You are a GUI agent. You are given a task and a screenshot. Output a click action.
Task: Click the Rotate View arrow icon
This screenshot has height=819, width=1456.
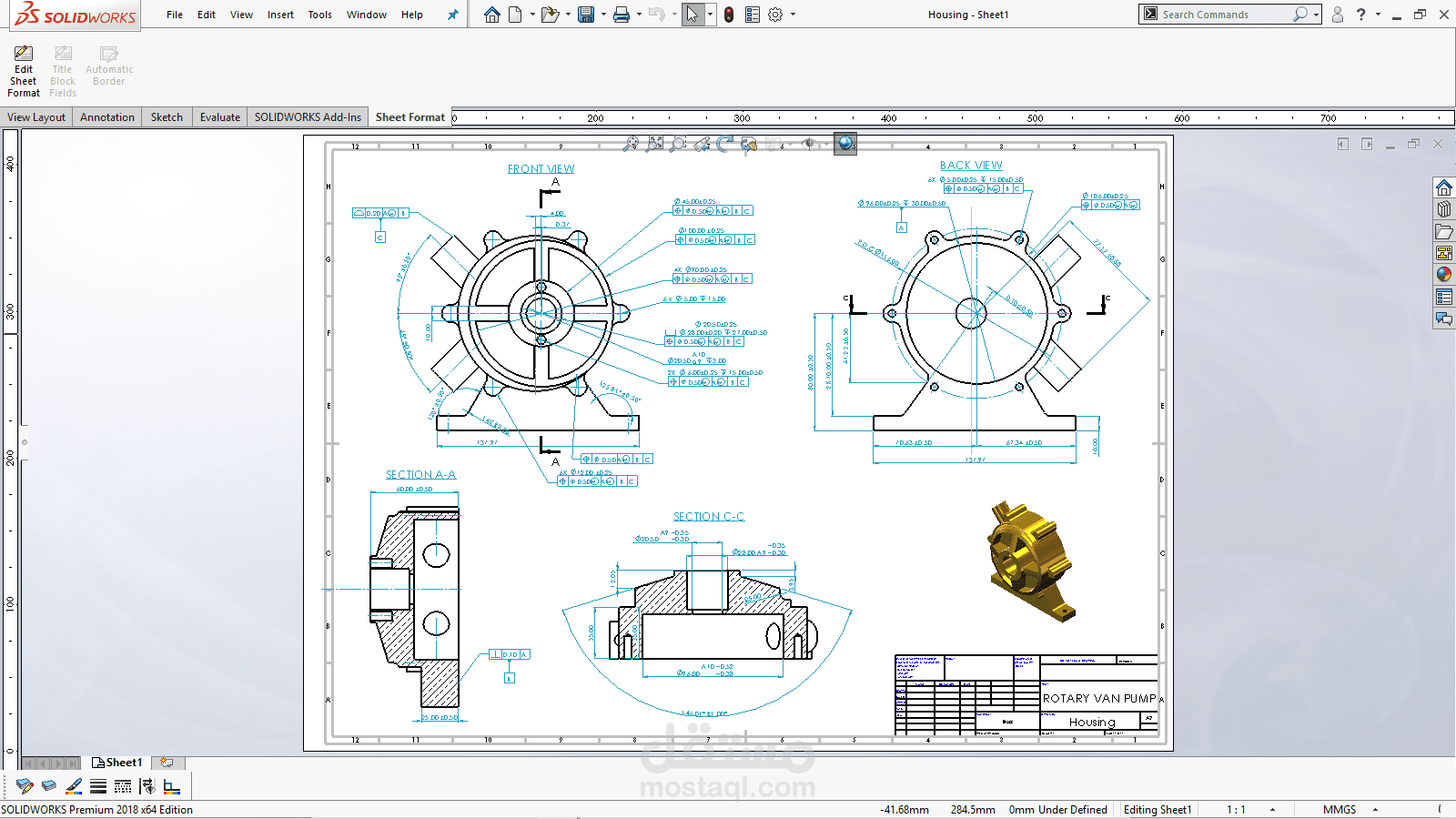[724, 144]
